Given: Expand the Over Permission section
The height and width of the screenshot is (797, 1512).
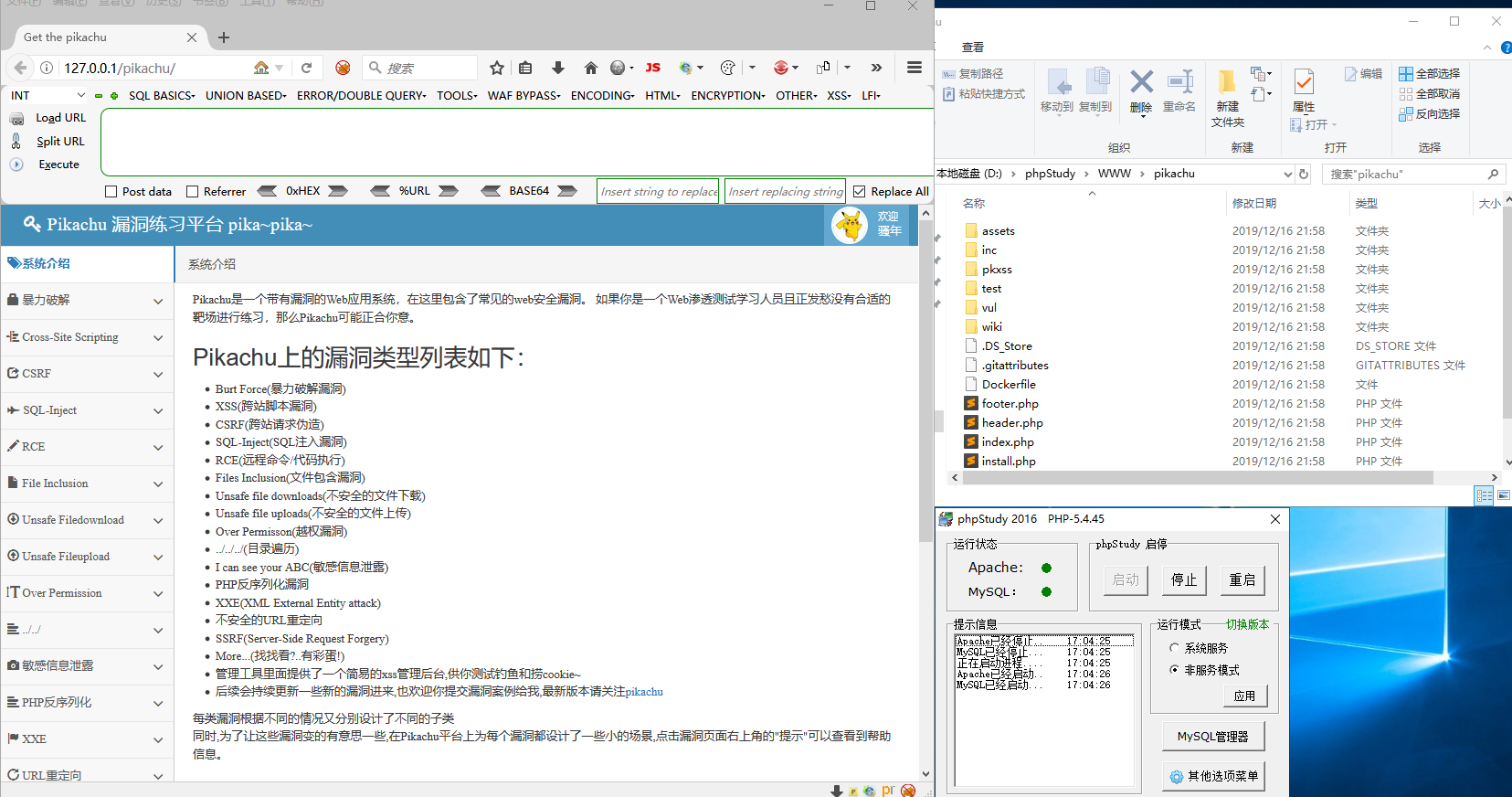Looking at the screenshot, I should pos(87,593).
